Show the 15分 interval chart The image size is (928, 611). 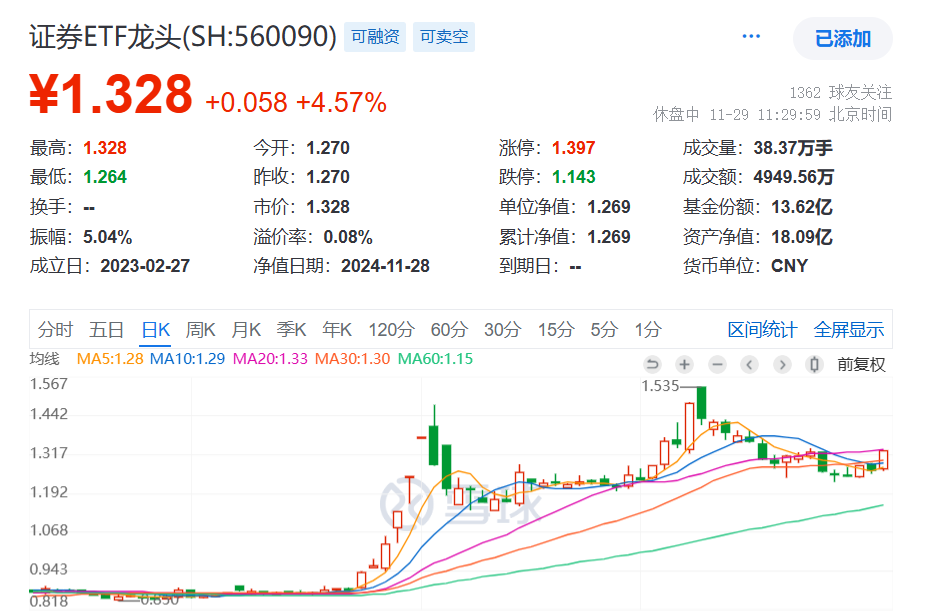[556, 329]
